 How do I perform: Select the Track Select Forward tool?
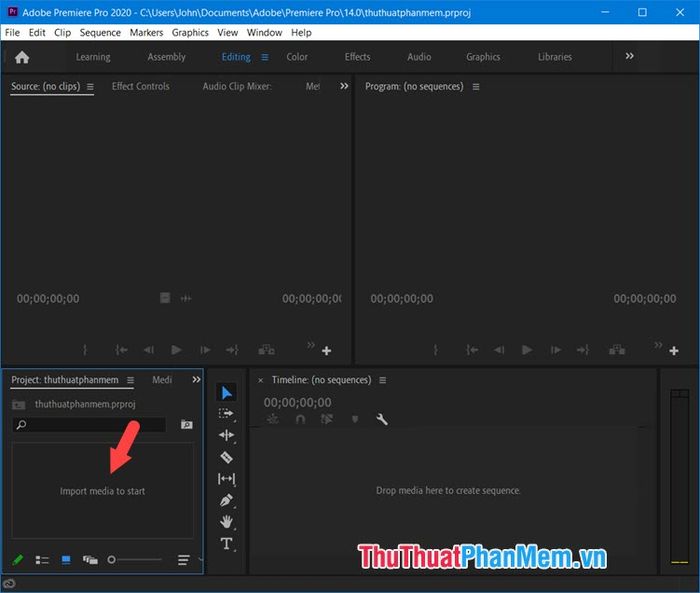pos(226,414)
